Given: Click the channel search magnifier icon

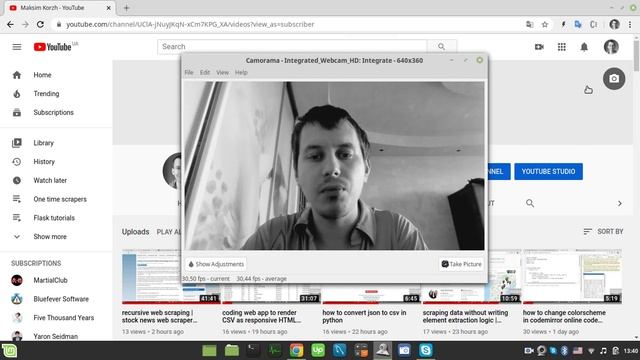Looking at the screenshot, I should [530, 203].
